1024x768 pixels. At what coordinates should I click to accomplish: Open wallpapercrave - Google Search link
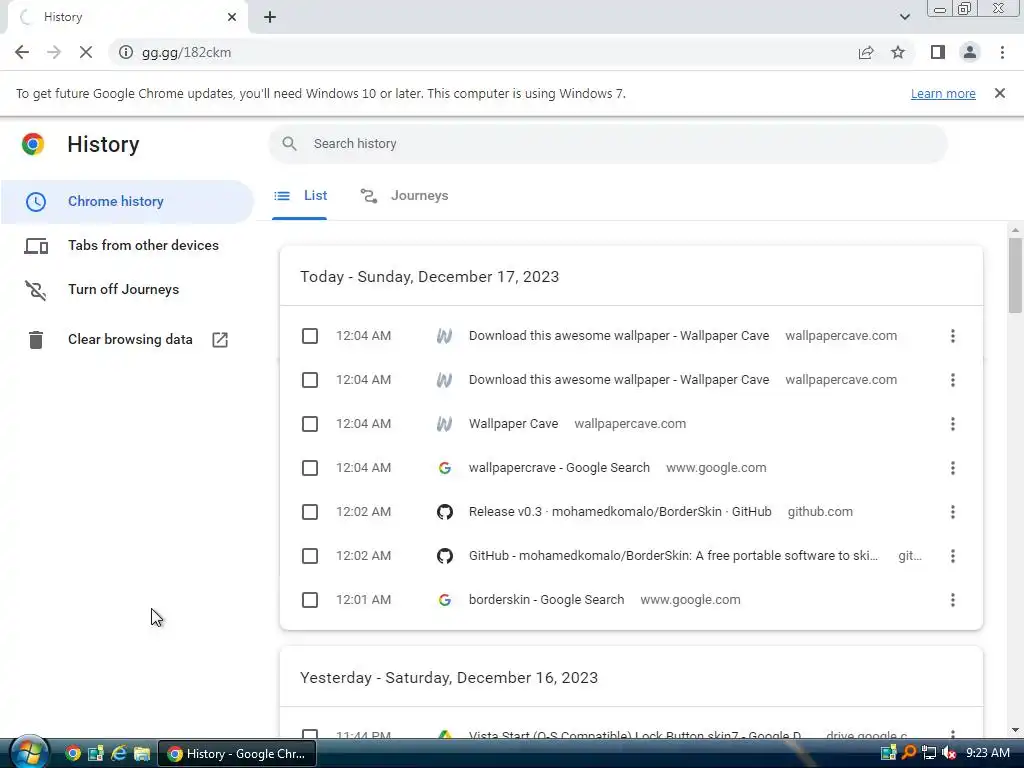pos(559,468)
